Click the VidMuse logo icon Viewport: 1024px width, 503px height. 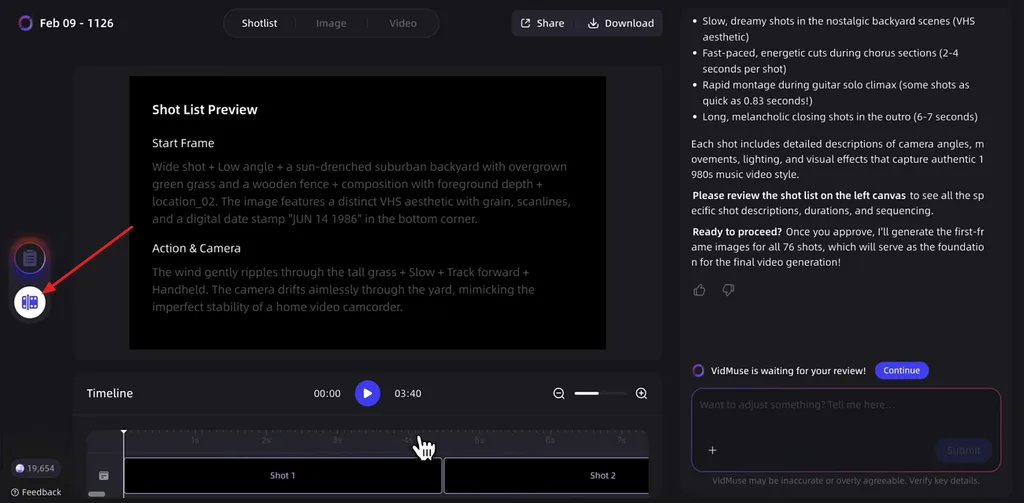point(25,24)
